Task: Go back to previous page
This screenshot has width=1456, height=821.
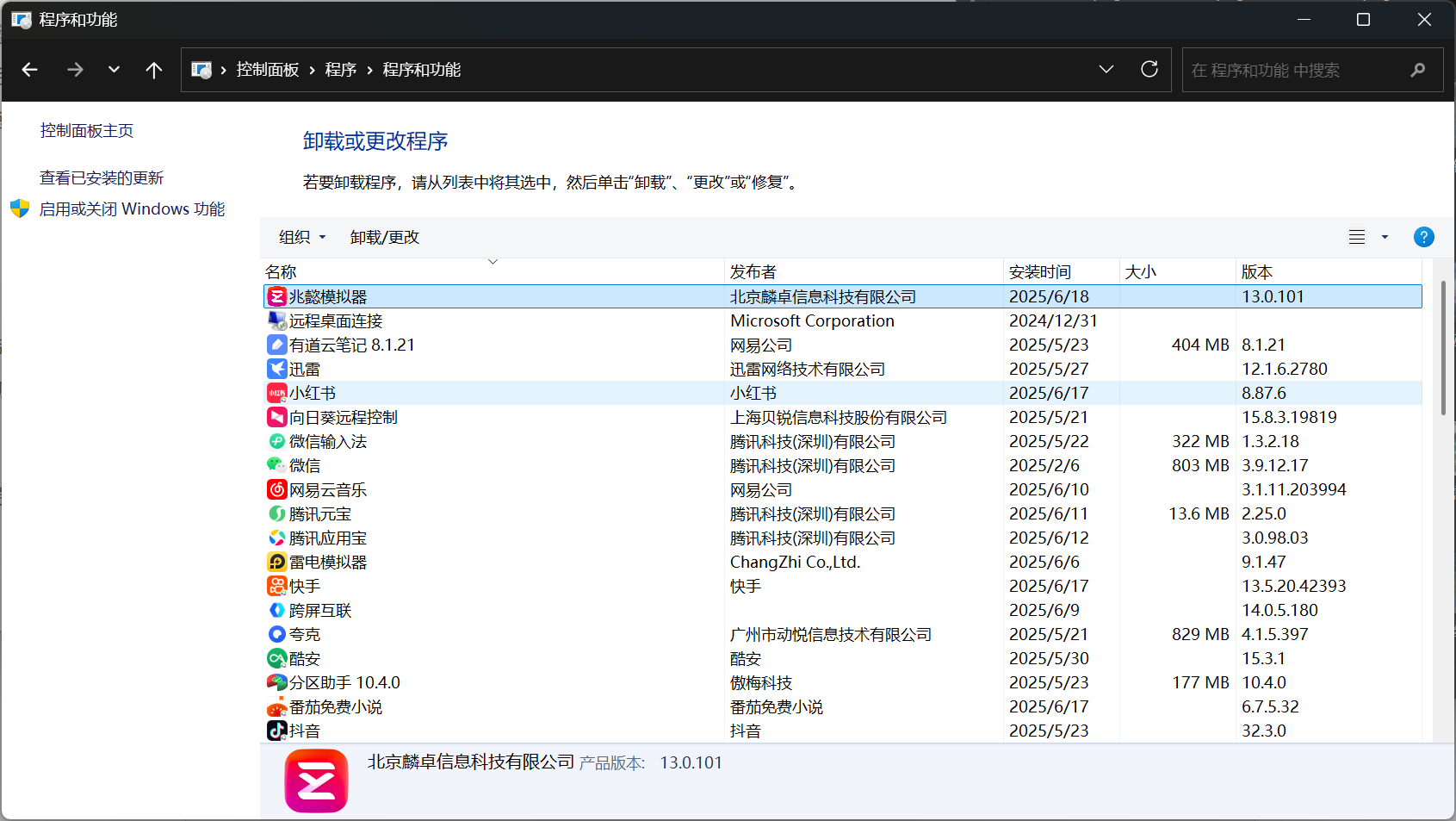Action: click(x=30, y=70)
